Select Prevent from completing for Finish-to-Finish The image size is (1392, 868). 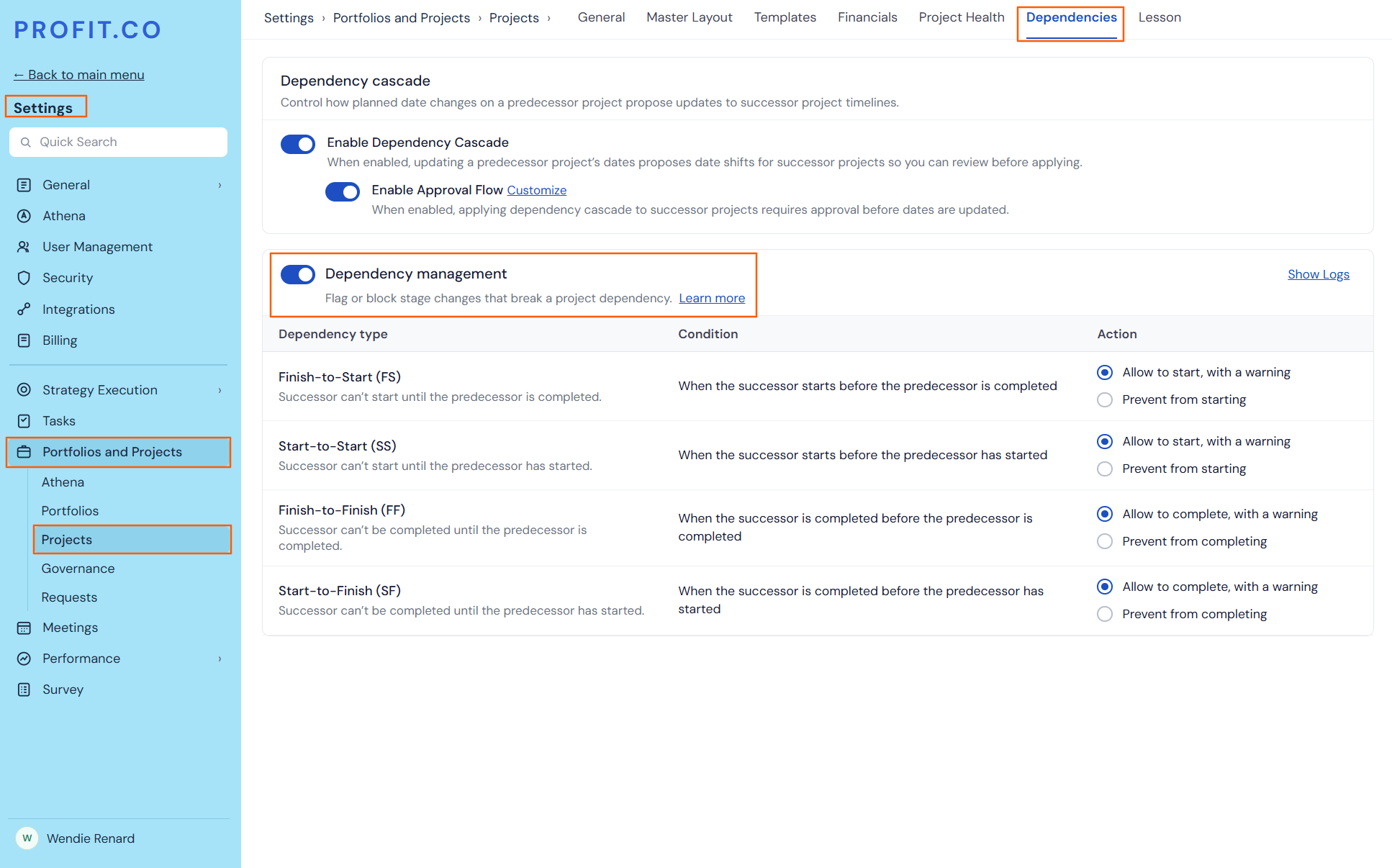click(x=1105, y=541)
